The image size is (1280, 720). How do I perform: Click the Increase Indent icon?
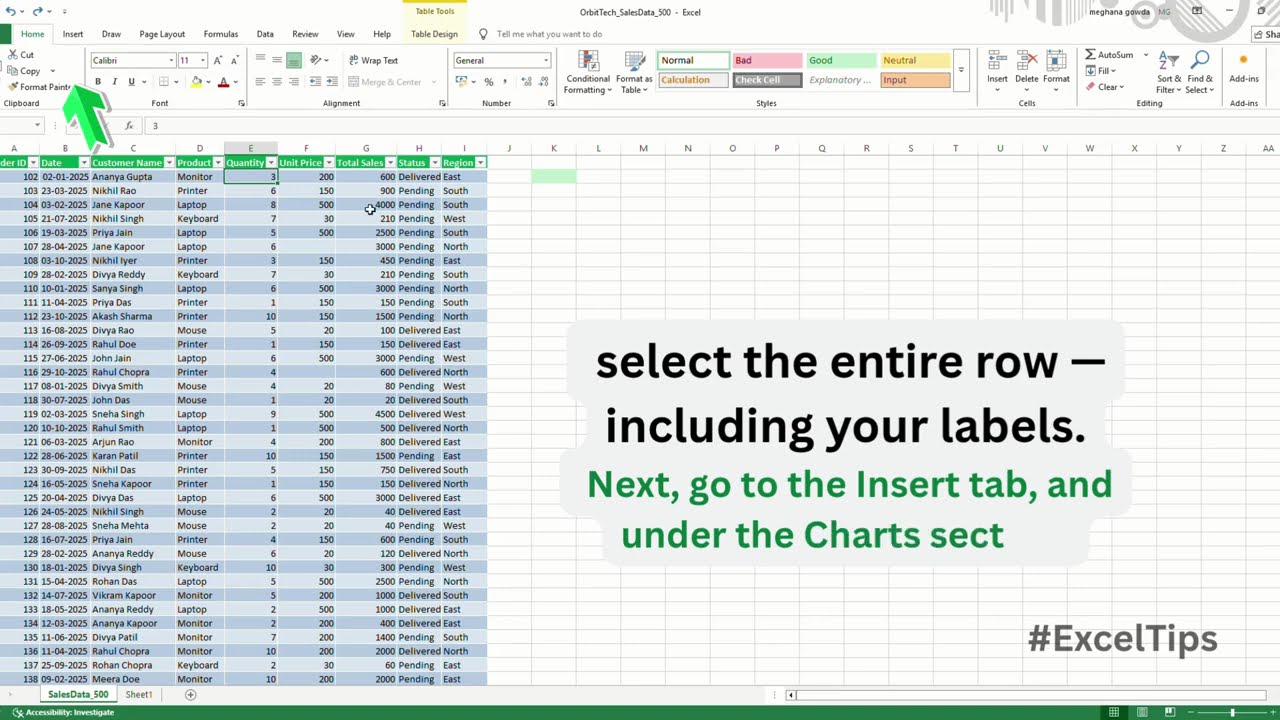tap(332, 82)
